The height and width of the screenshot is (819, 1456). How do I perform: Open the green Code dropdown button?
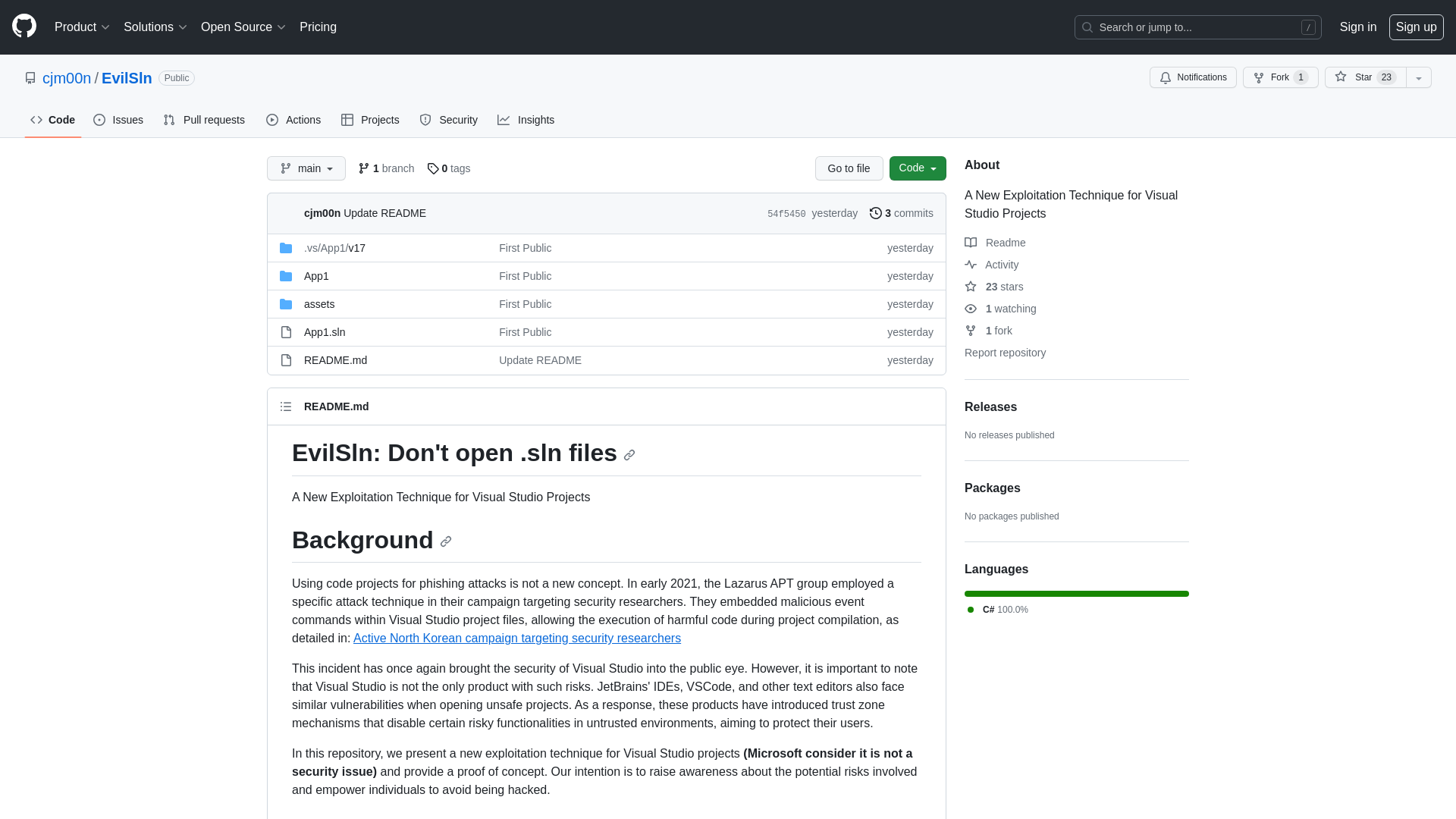click(x=918, y=168)
